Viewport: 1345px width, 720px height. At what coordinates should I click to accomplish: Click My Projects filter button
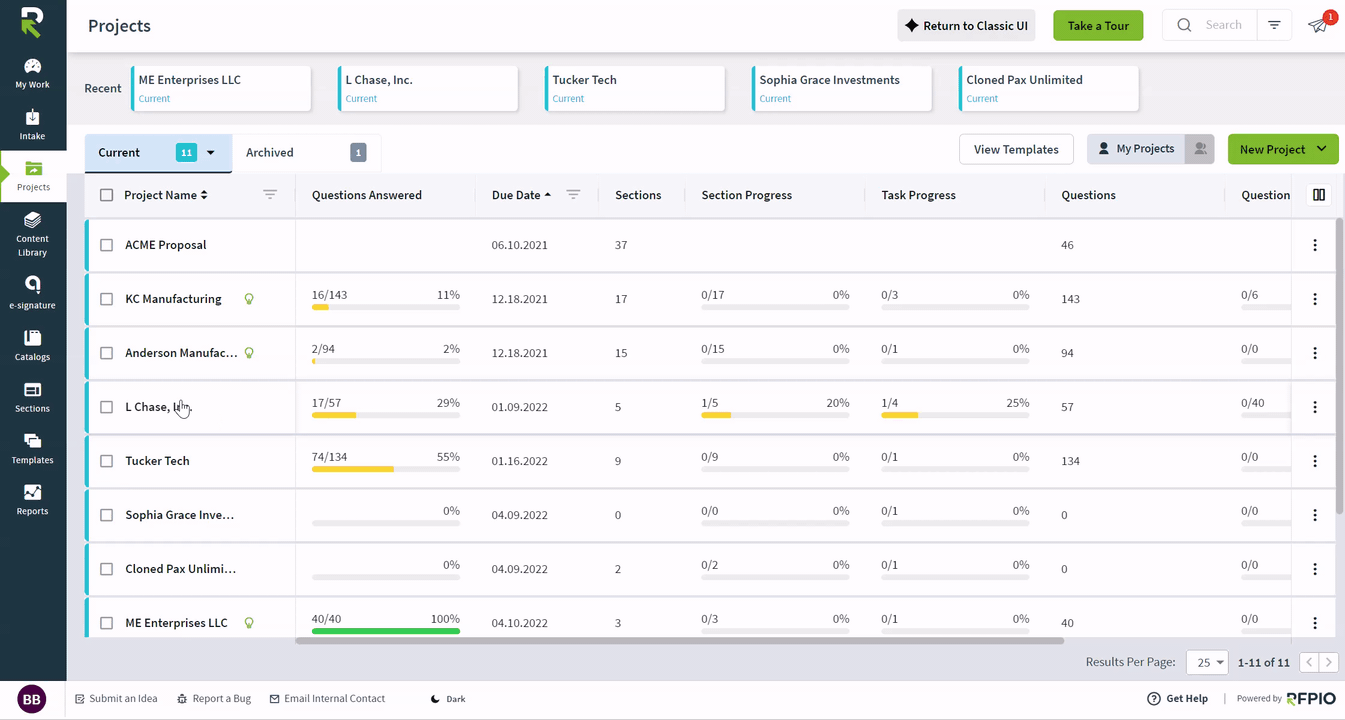click(1136, 149)
